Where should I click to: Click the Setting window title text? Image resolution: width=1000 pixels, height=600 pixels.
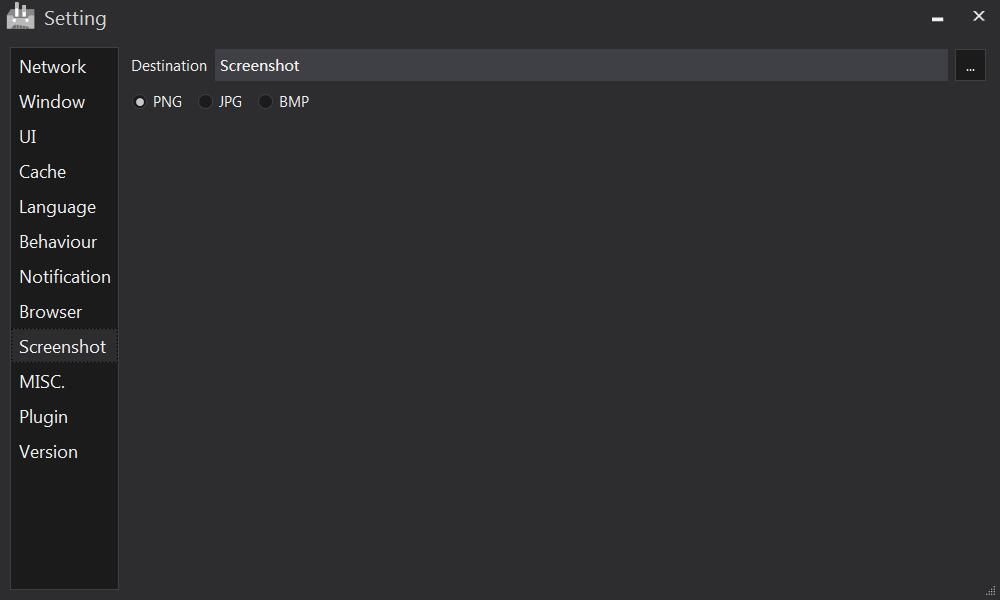[x=75, y=18]
